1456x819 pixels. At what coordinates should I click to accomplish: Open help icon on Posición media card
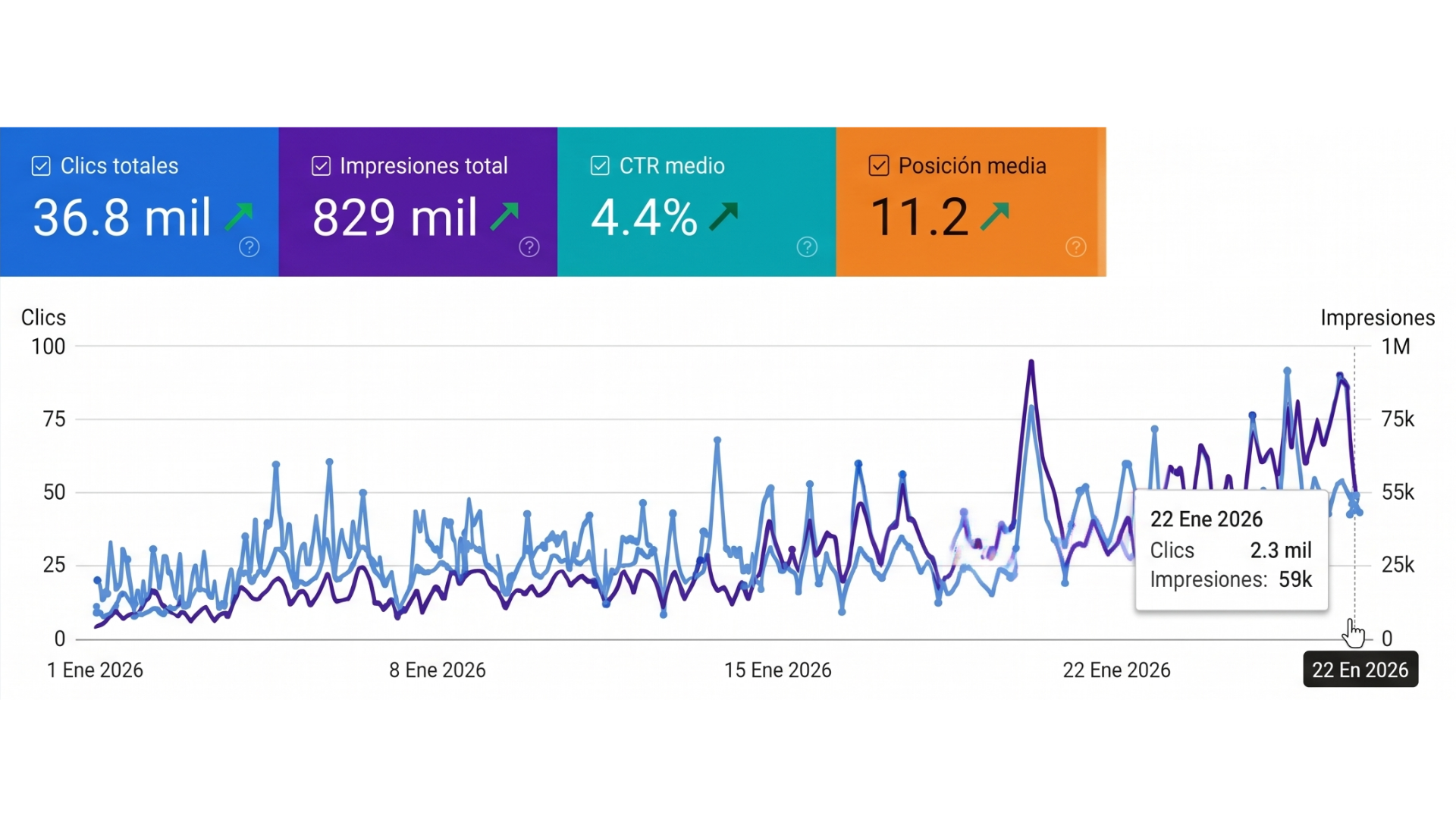pos(1076,247)
